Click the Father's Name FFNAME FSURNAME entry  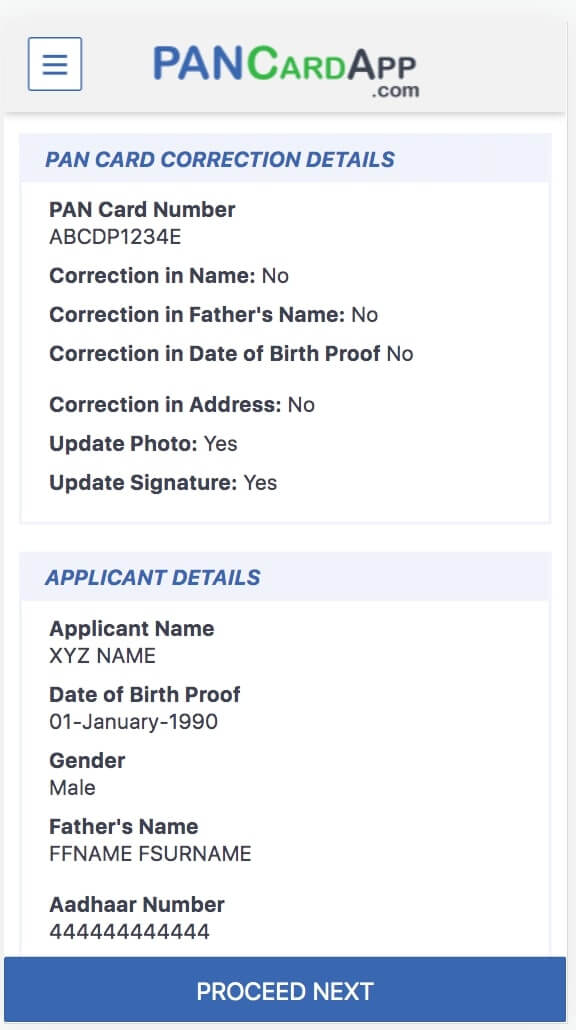(x=150, y=854)
